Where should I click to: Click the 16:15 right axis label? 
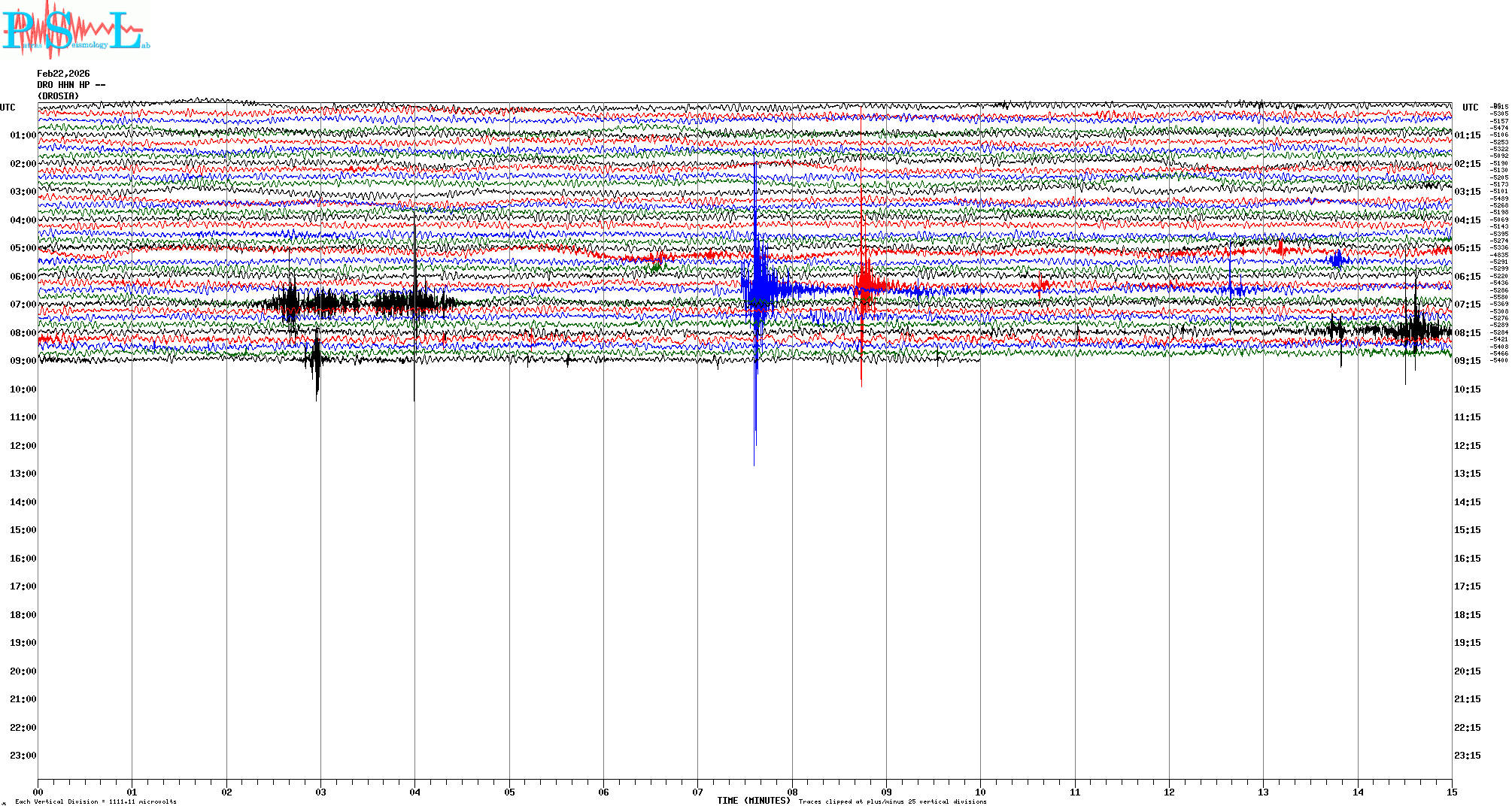point(1467,559)
